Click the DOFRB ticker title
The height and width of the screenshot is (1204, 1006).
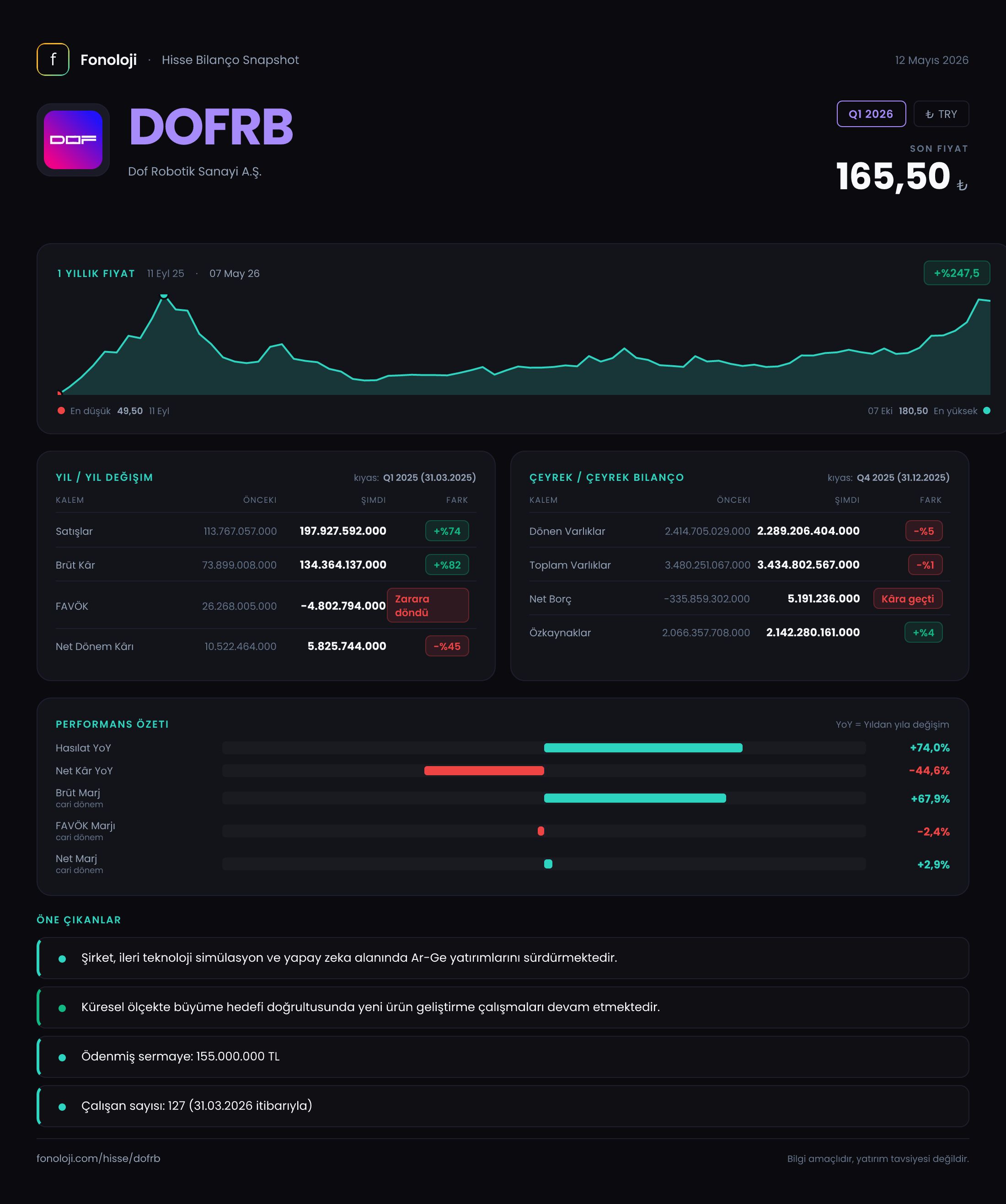(211, 127)
